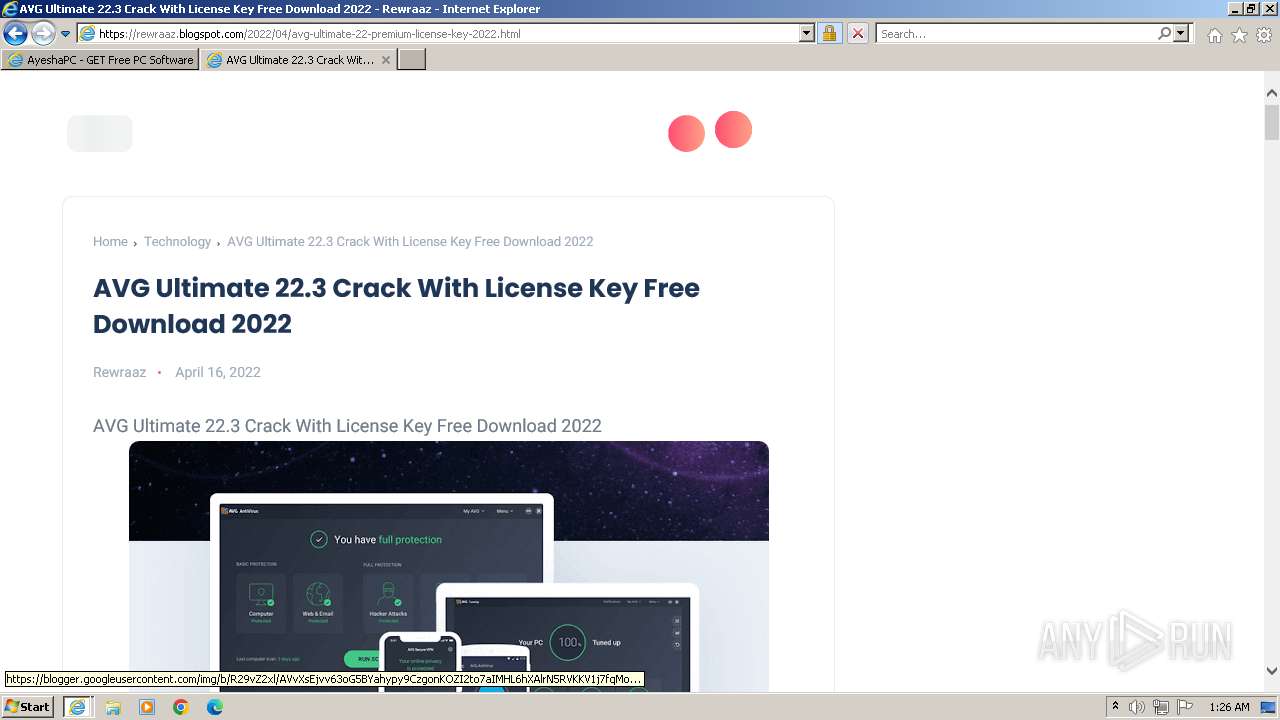Launch Chrome from the taskbar
Viewport: 1280px width, 720px height.
coord(181,707)
